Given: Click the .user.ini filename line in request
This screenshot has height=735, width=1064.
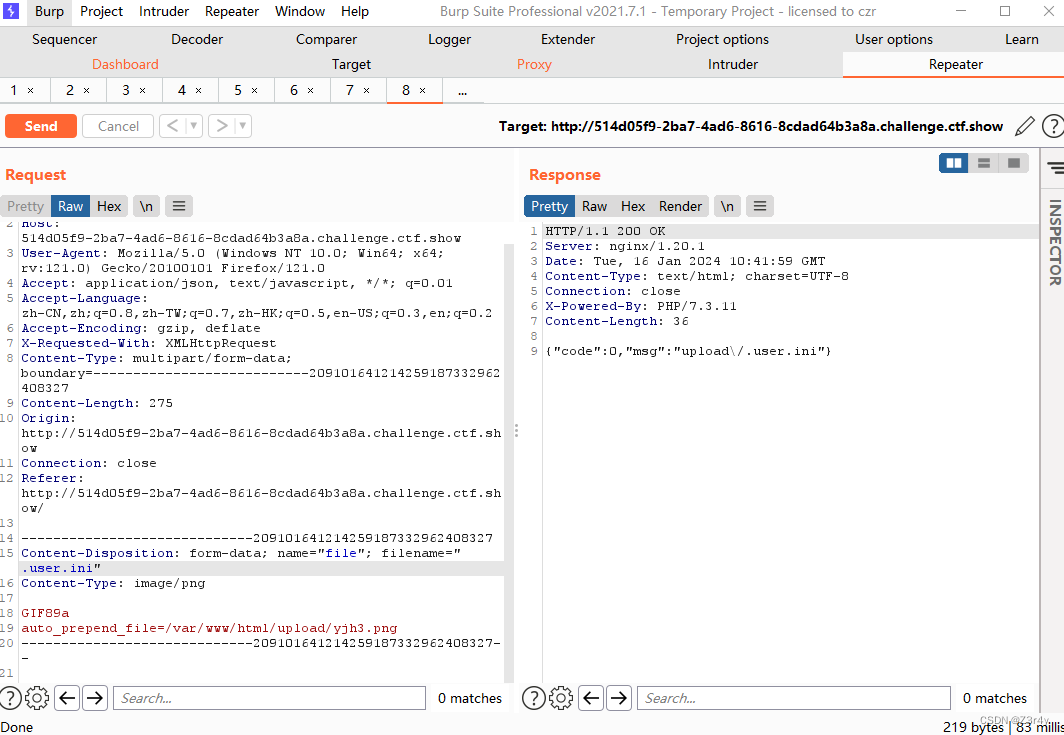Looking at the screenshot, I should coord(262,568).
